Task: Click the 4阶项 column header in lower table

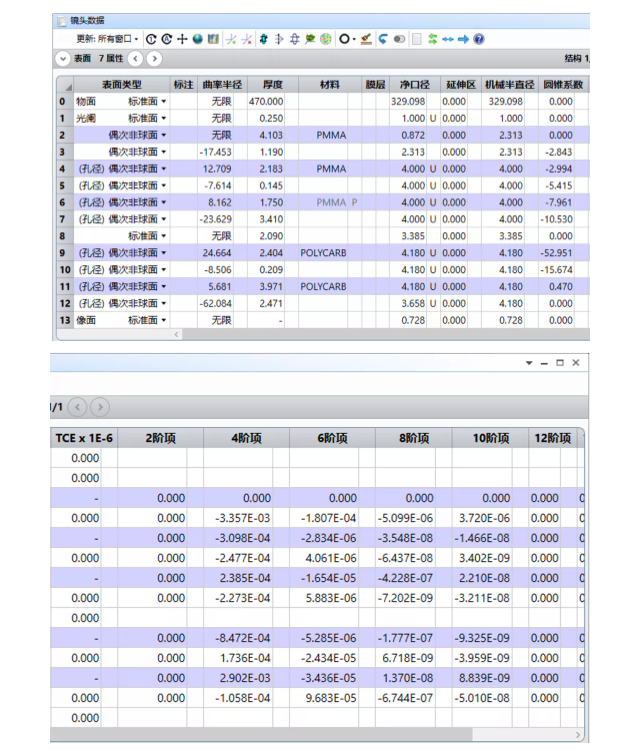Action: coord(246,438)
